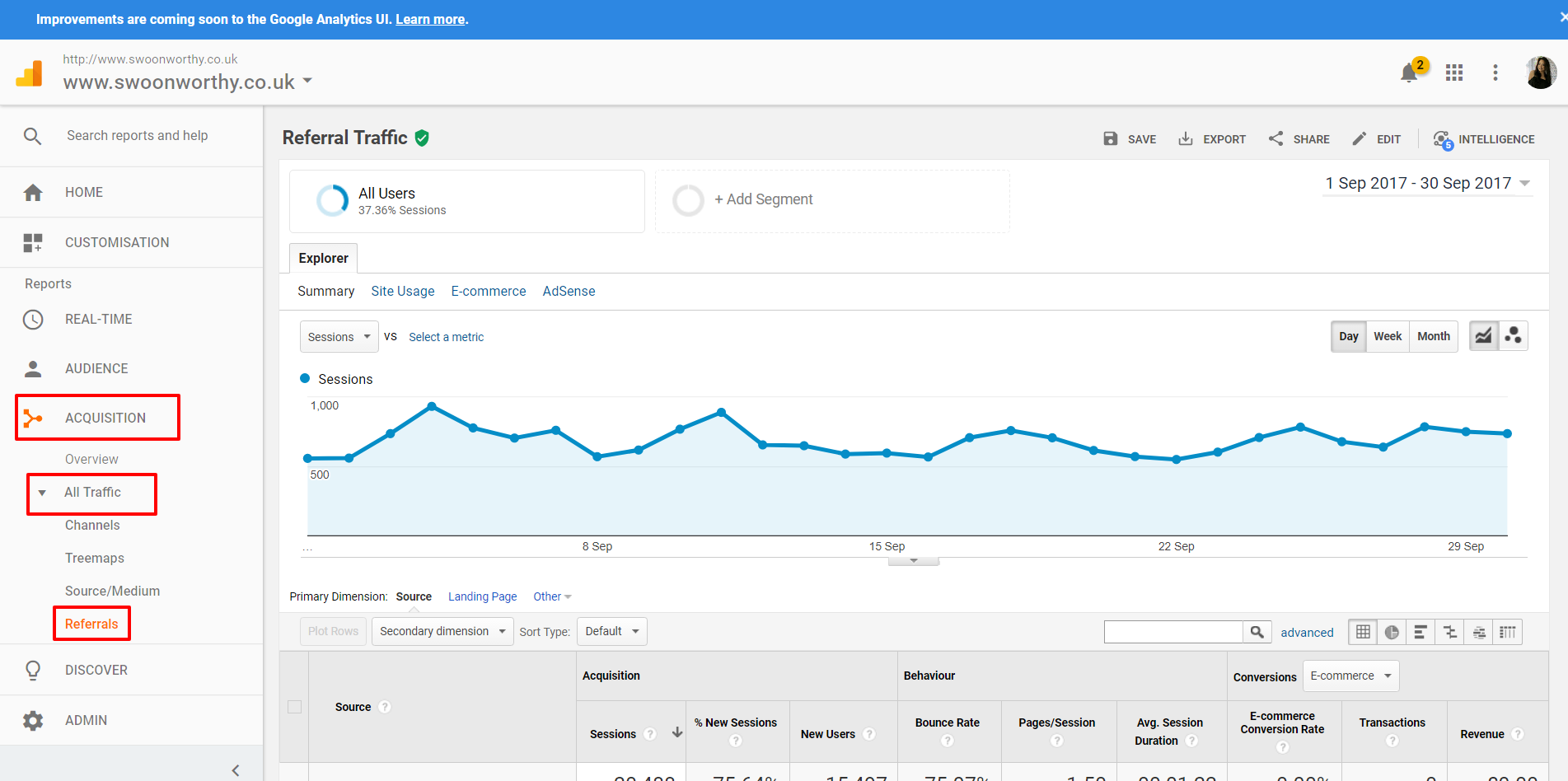
Task: Open the Secondary dimension dropdown
Action: (442, 632)
